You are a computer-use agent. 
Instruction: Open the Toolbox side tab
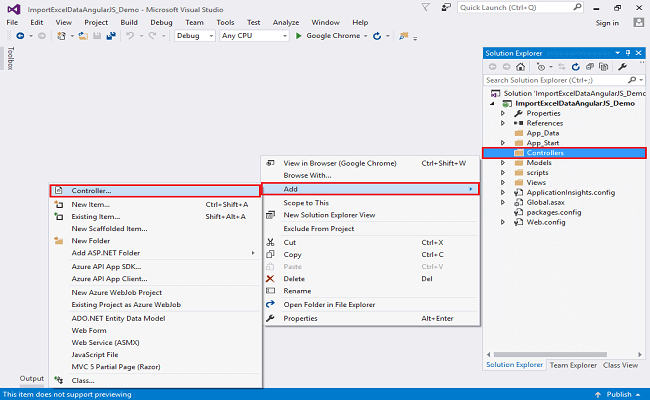[x=11, y=58]
